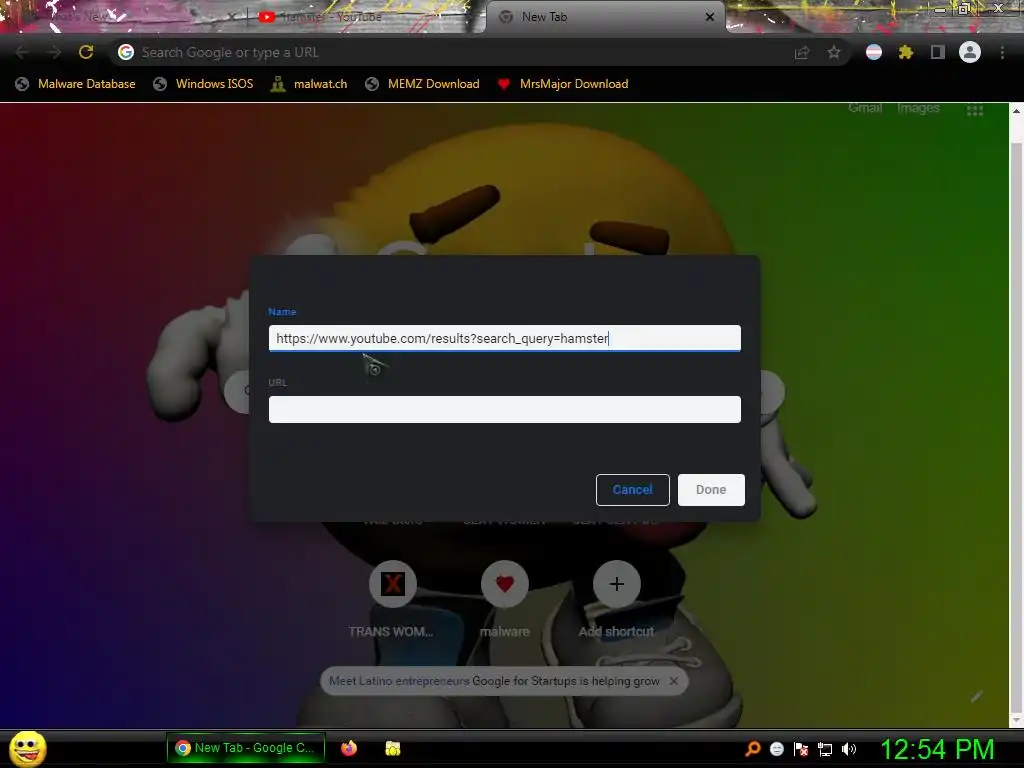Click the Name input field in dialog
1024x768 pixels.
[505, 338]
